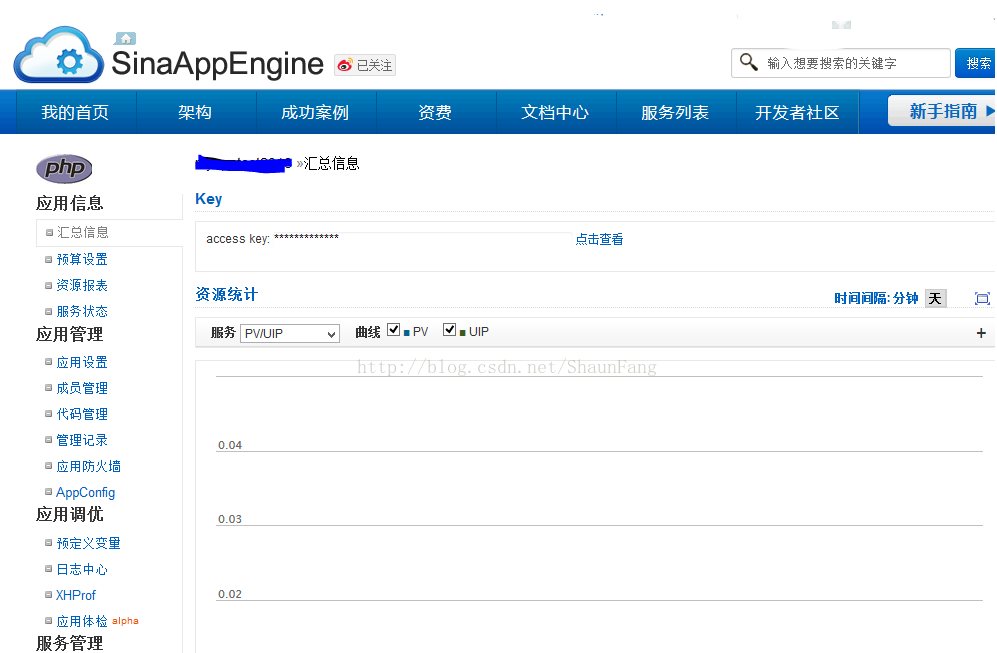The height and width of the screenshot is (653, 997).
Task: Open 成员管理 in the sidebar
Action: click(82, 388)
